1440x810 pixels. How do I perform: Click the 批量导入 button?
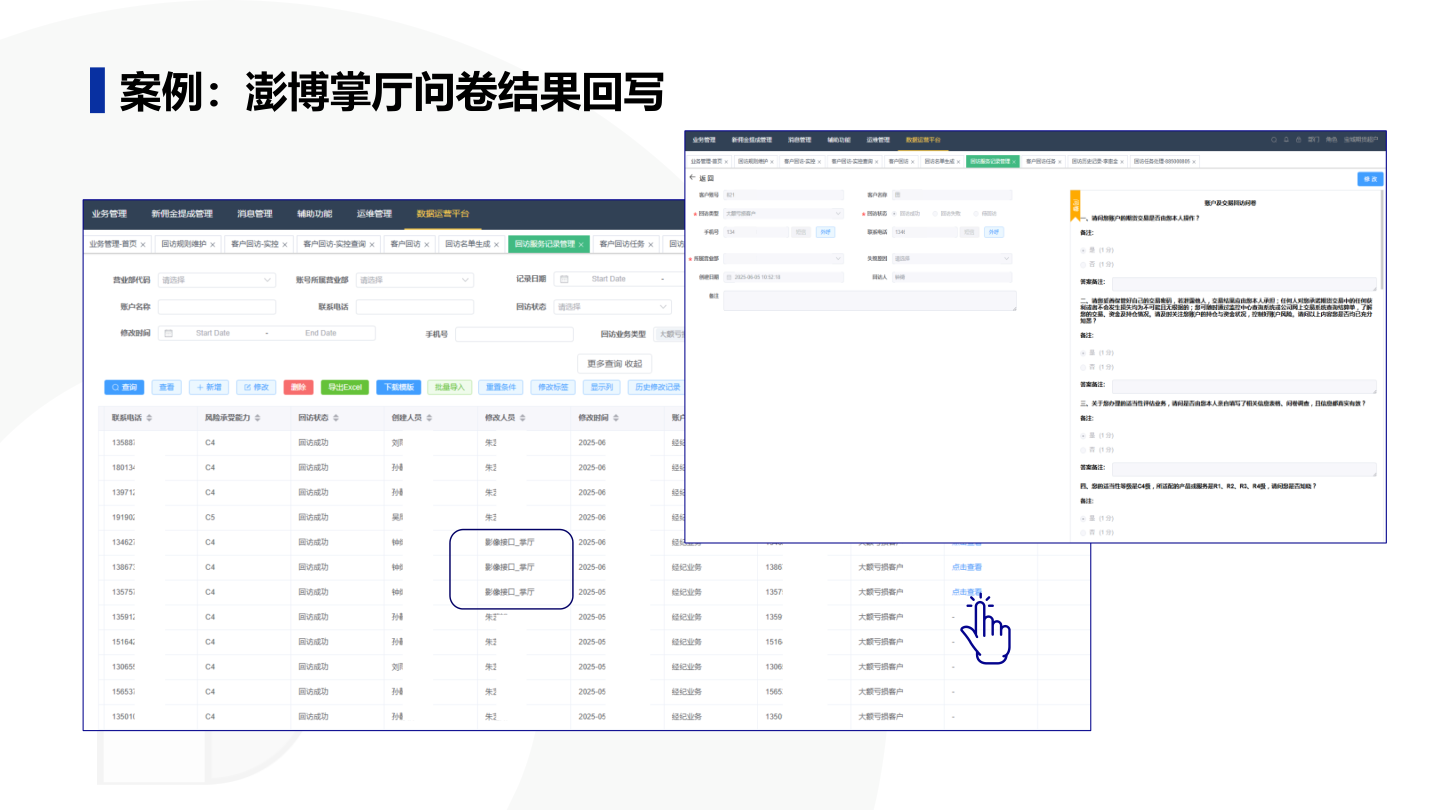[x=450, y=387]
